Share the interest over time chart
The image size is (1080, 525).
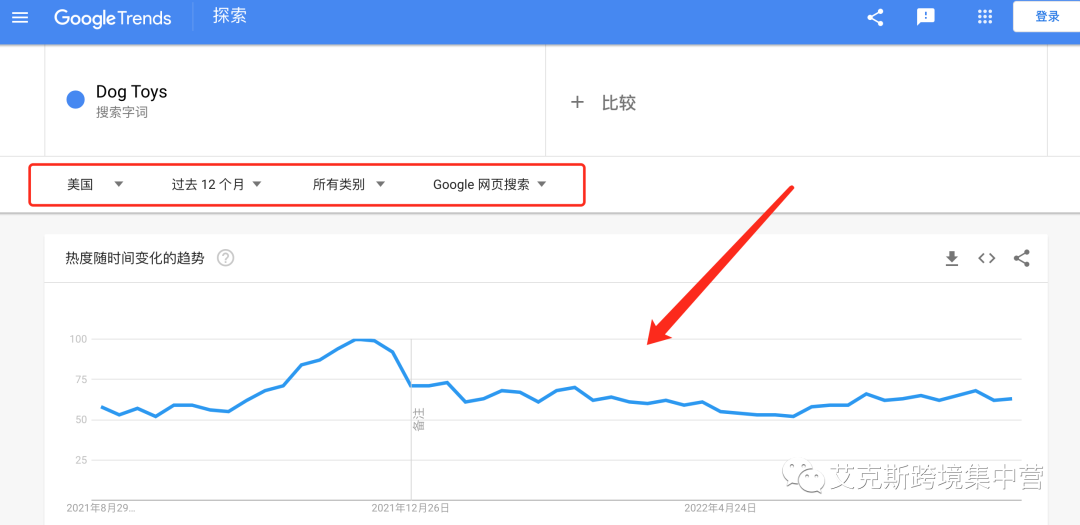pos(1021,258)
